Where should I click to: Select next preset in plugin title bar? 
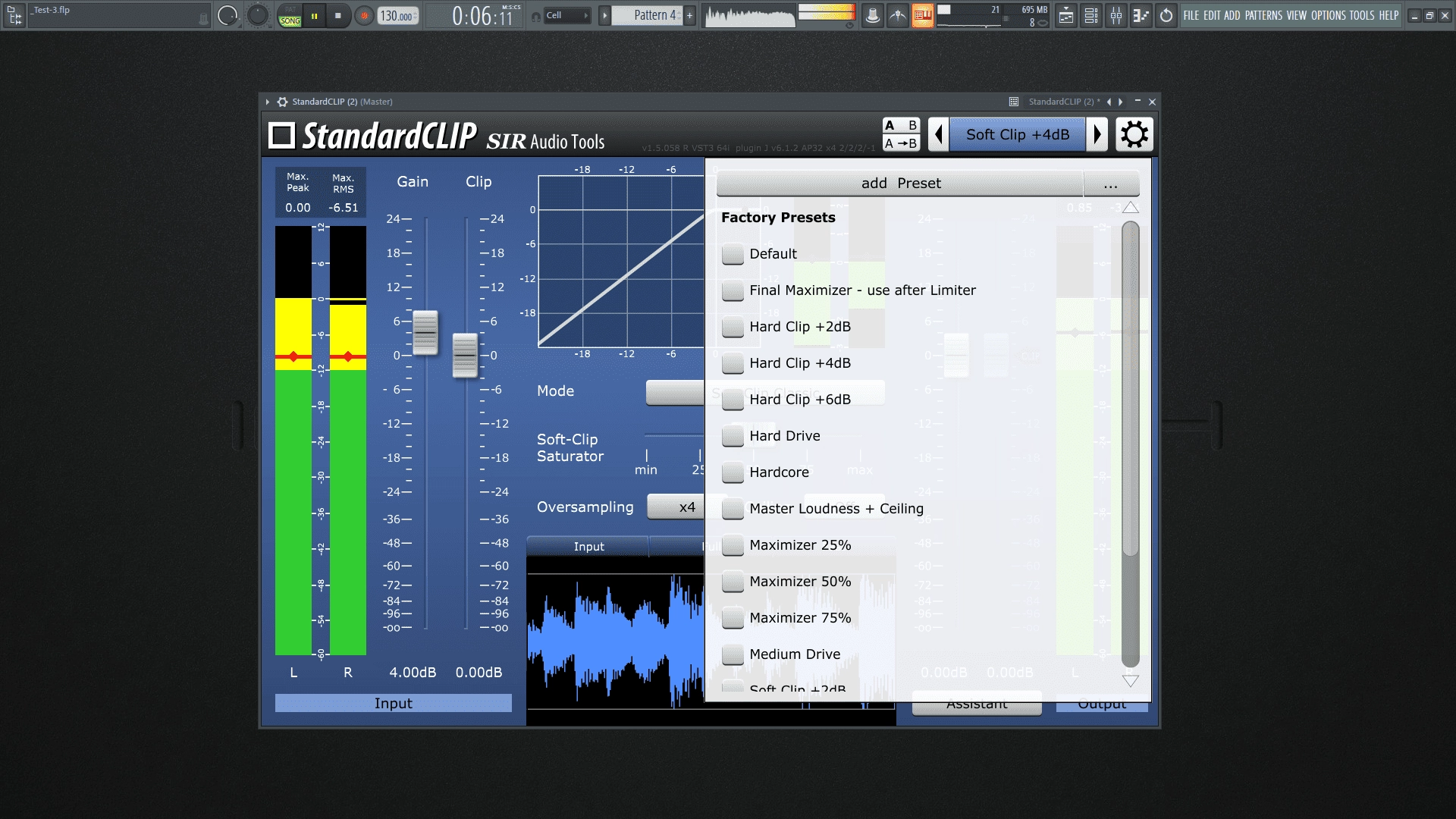1121,102
